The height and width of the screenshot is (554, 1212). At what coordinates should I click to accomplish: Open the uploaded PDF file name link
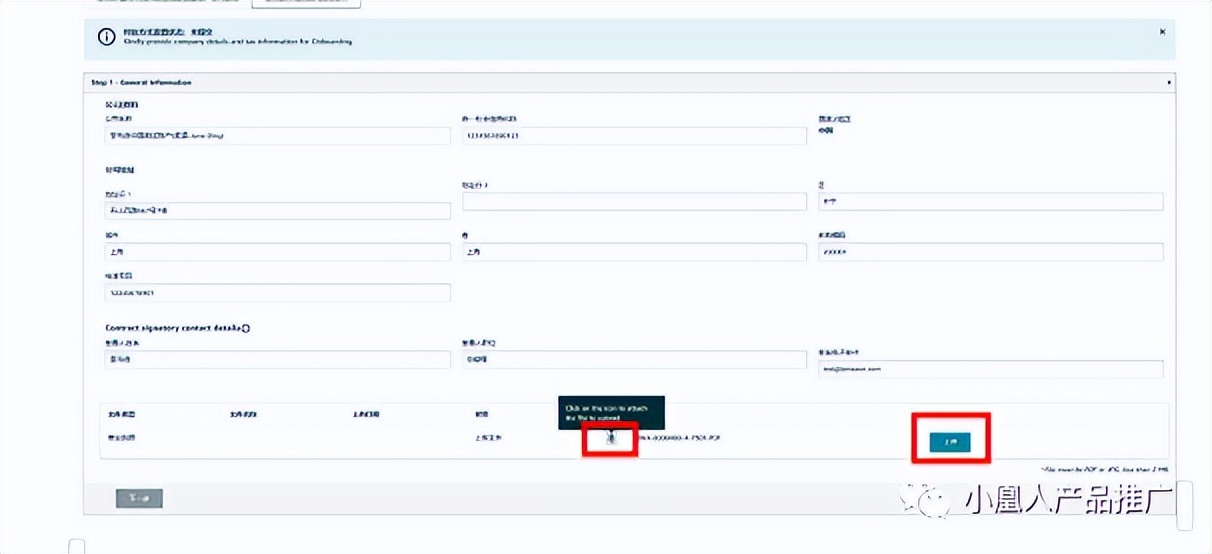[x=680, y=439]
